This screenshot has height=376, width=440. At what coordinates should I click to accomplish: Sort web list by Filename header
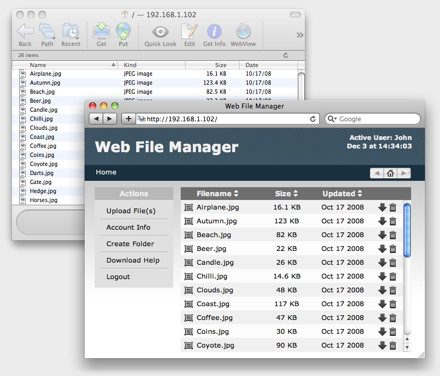[x=217, y=194]
